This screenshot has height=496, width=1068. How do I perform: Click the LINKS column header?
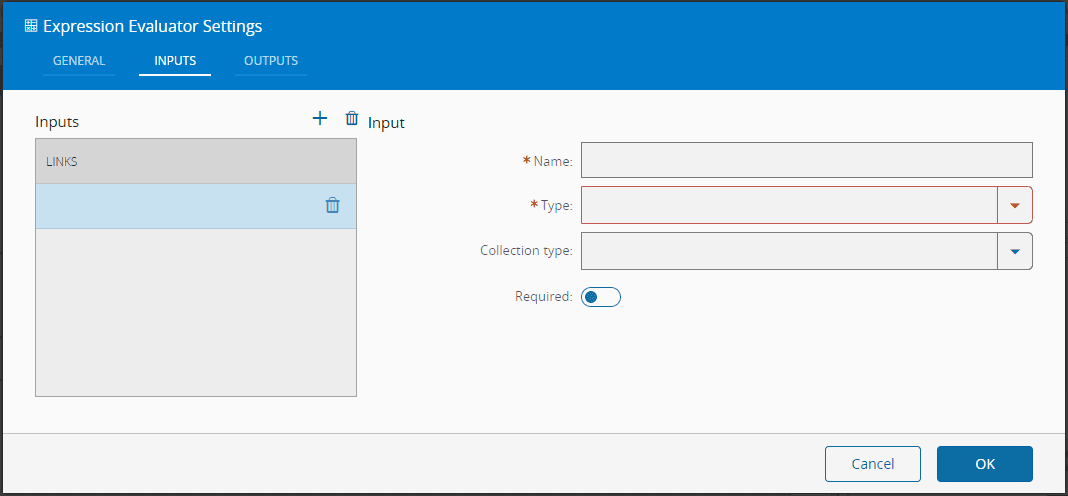[195, 161]
